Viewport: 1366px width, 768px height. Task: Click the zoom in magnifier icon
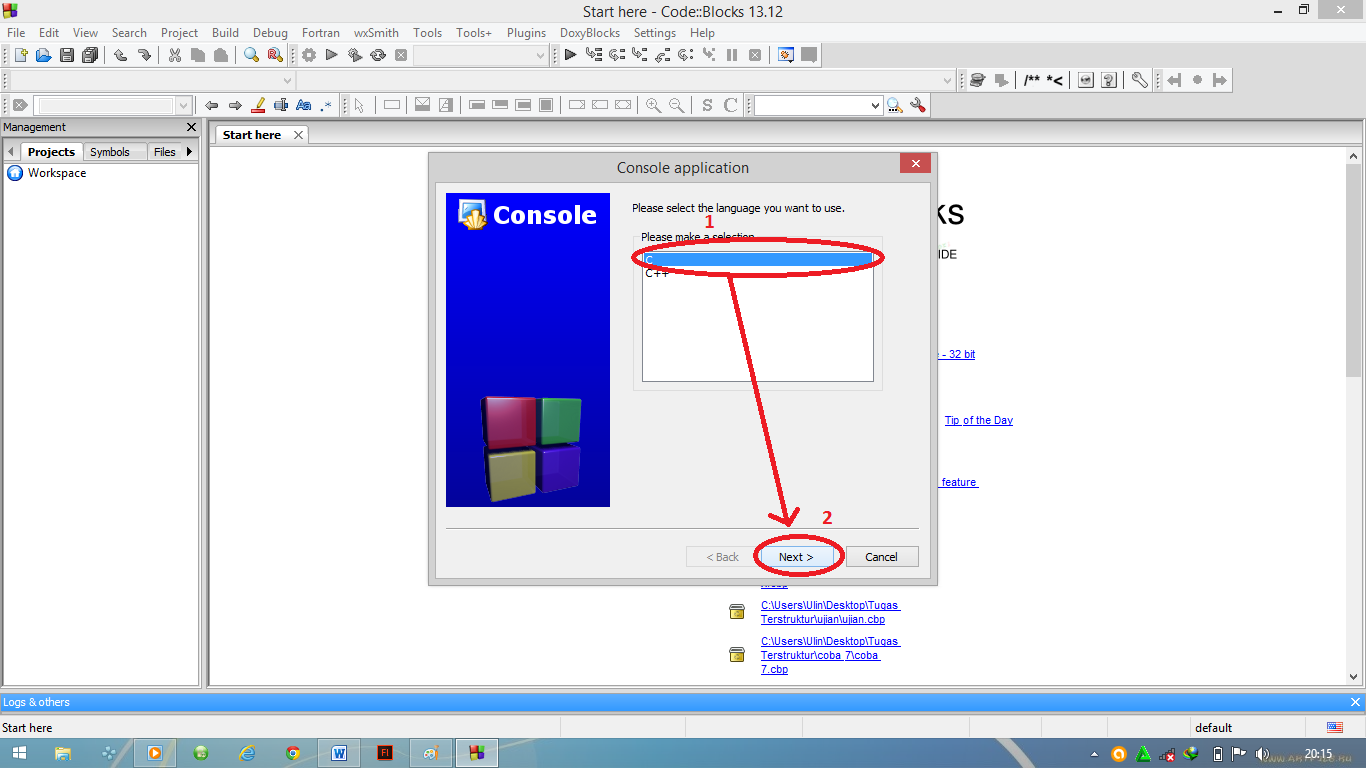(x=653, y=105)
